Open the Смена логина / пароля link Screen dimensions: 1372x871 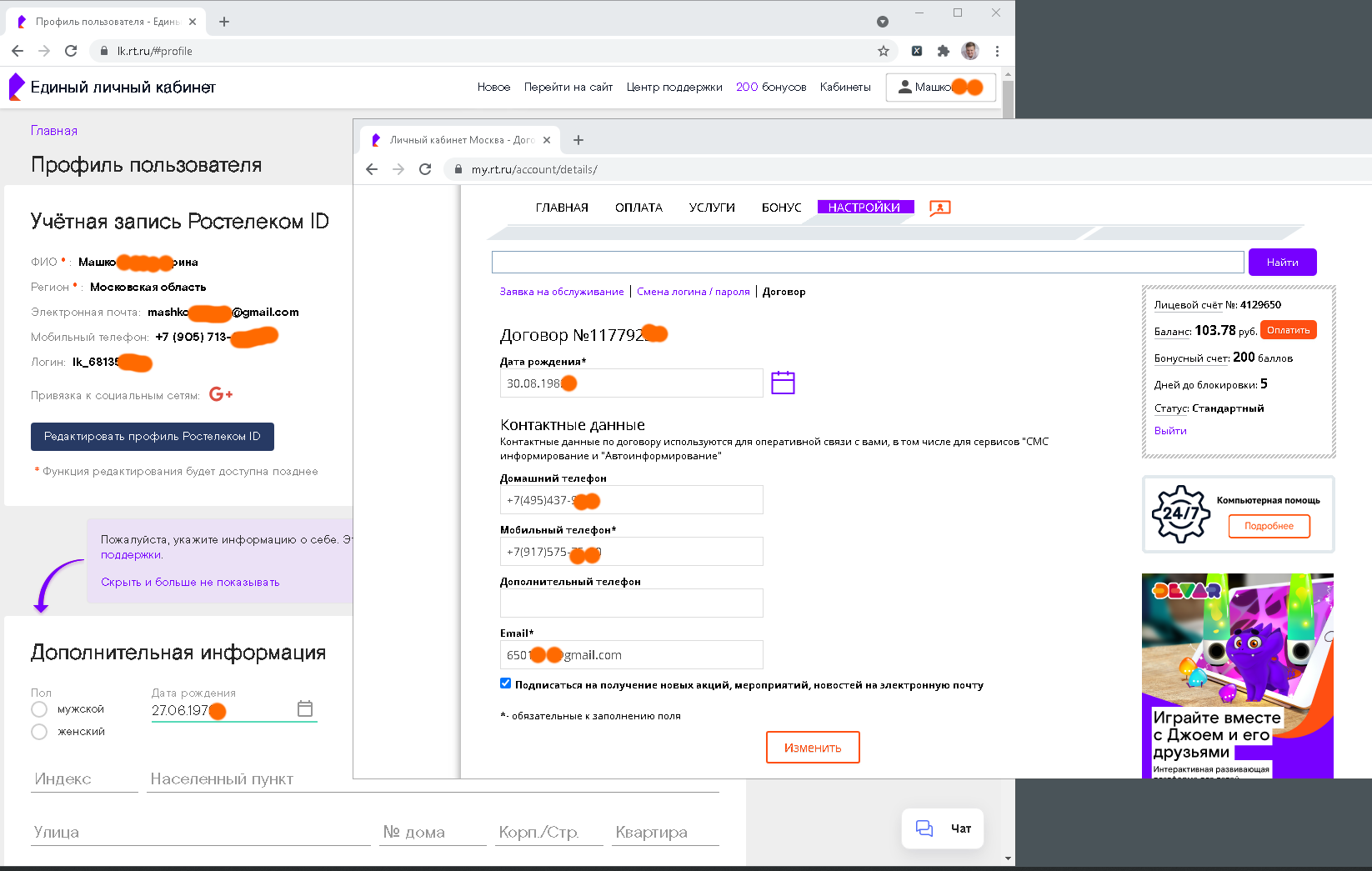point(694,292)
